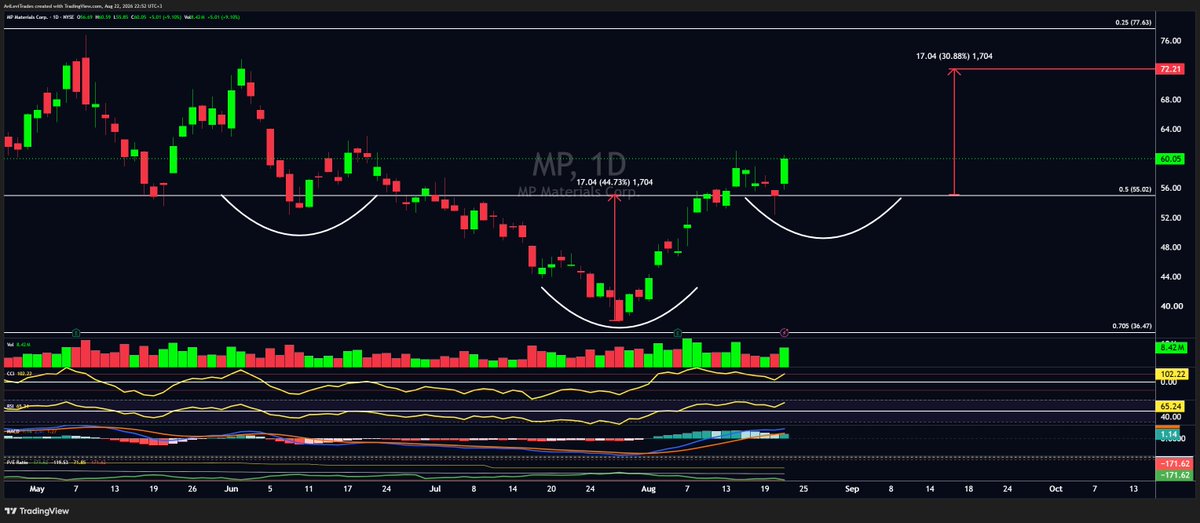Click the green earnings marker near August 7
The width and height of the screenshot is (1200, 523).
click(x=679, y=331)
